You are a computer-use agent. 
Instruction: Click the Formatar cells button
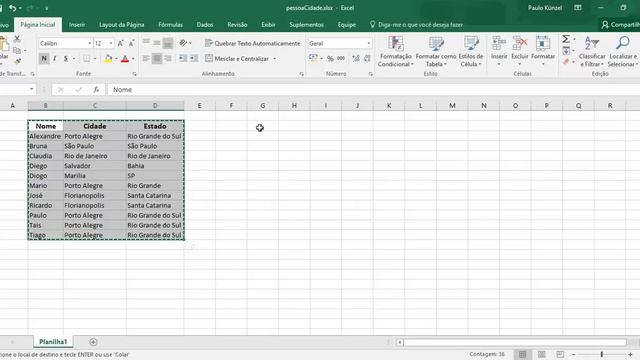pyautogui.click(x=543, y=51)
